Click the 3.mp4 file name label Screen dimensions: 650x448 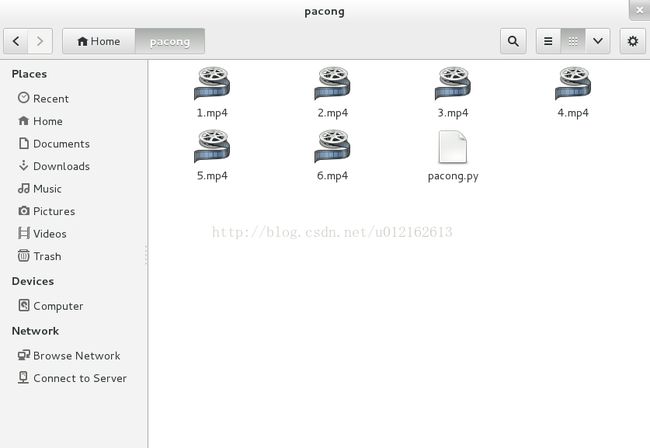pyautogui.click(x=453, y=113)
